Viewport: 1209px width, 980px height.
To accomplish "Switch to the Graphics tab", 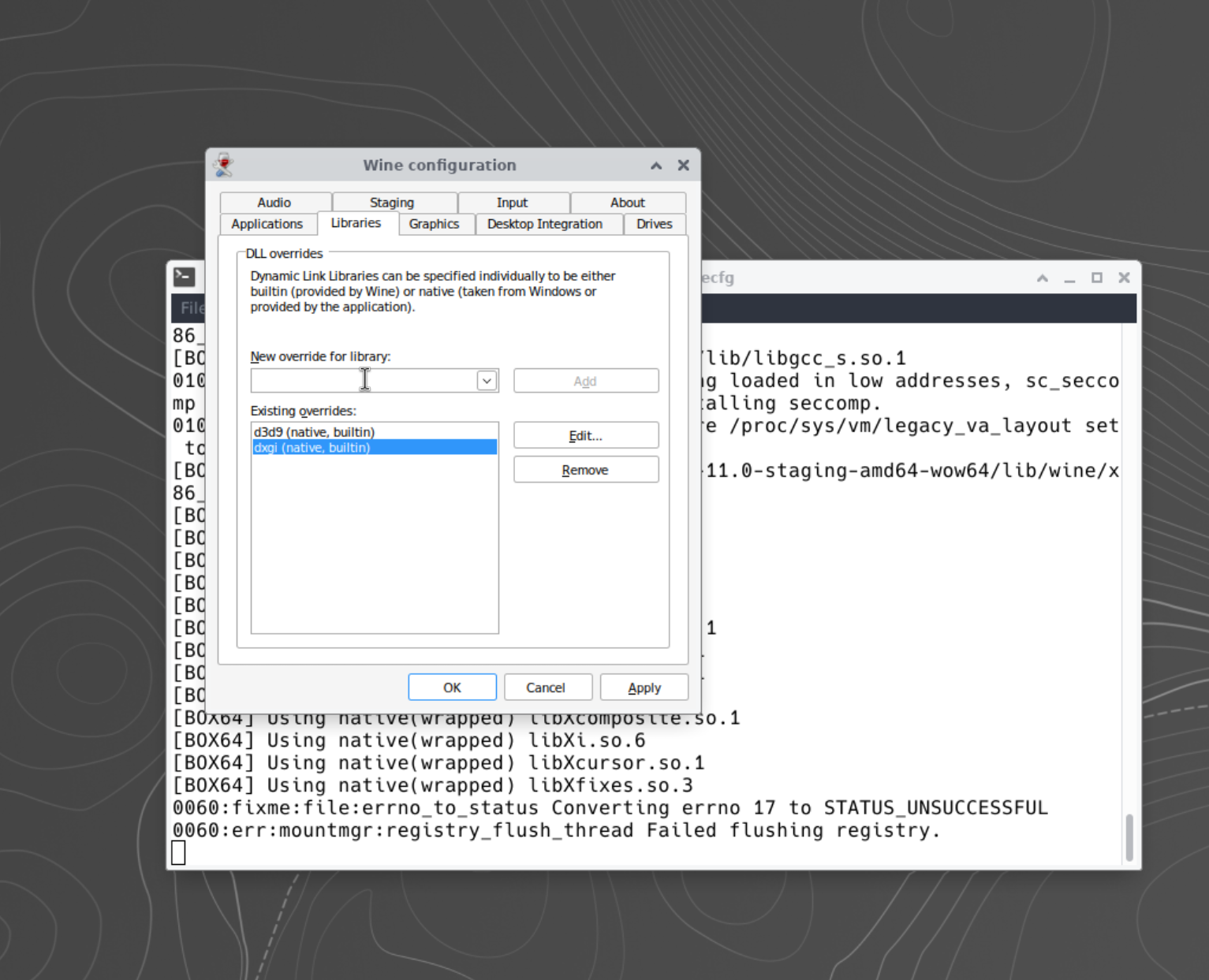I will click(x=434, y=224).
